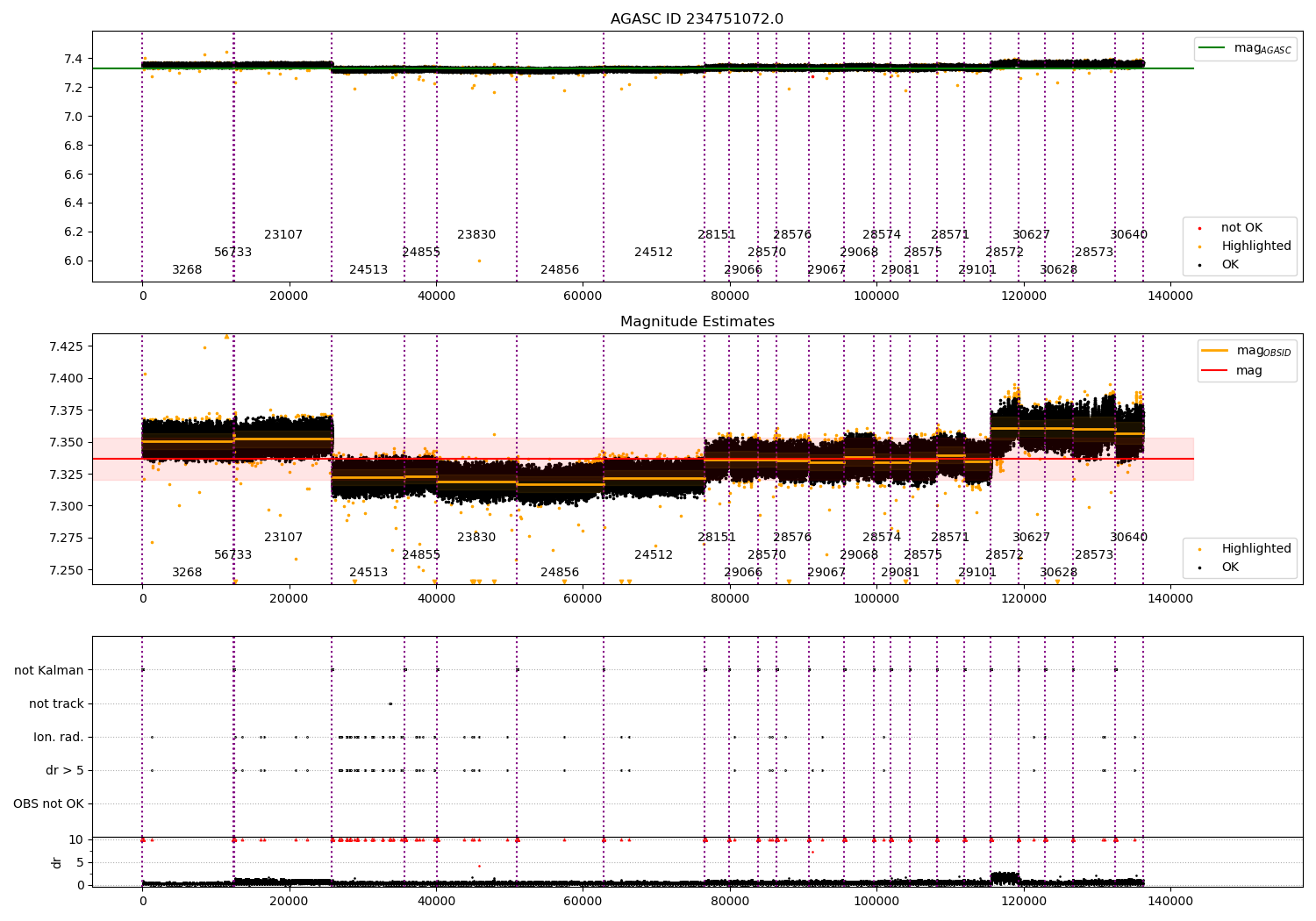Click obsid label 3268 in Magnitude Estimates plot
This screenshot has width=1316, height=921.
187,573
